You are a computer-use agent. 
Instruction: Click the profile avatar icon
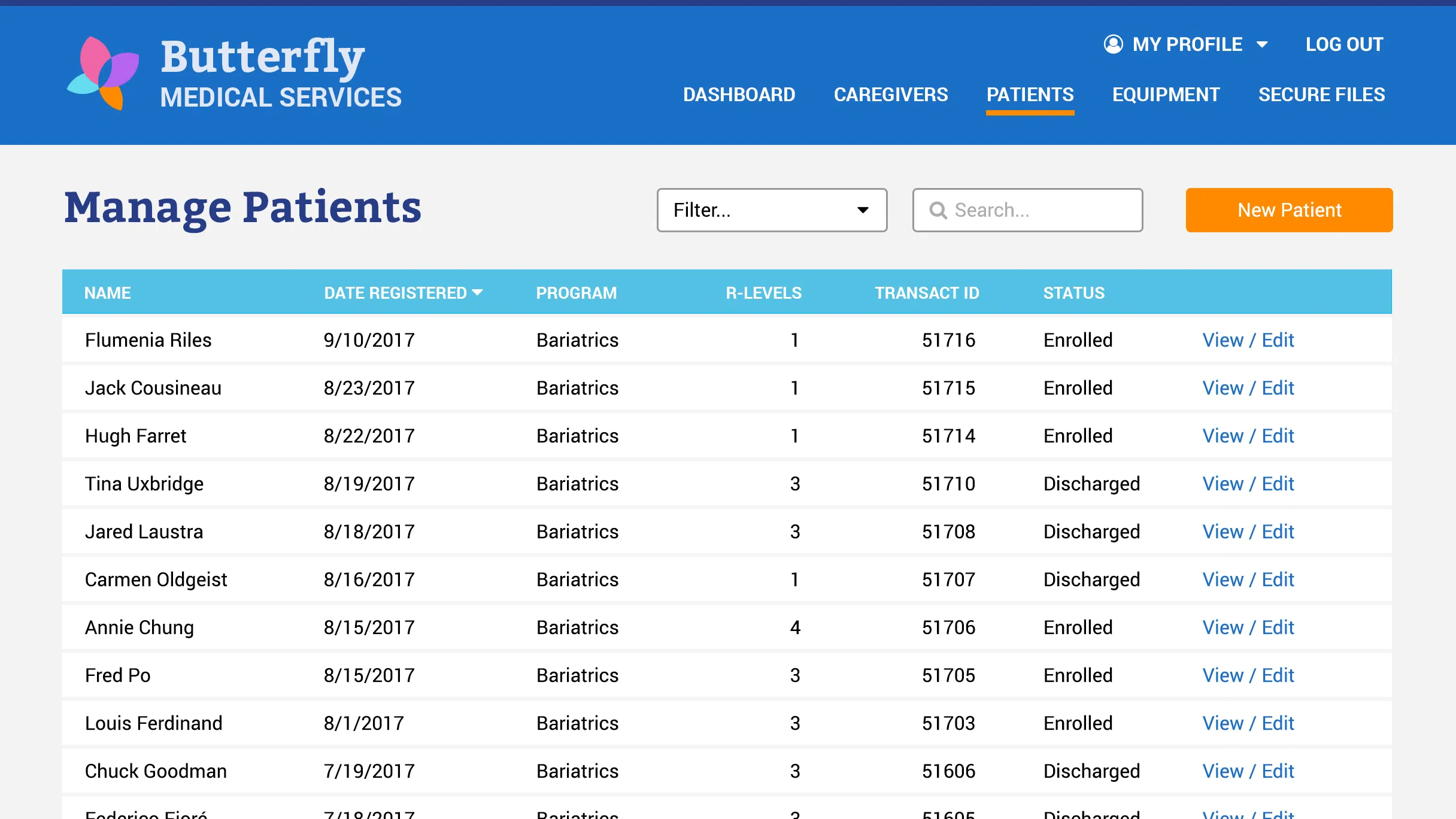[1113, 44]
